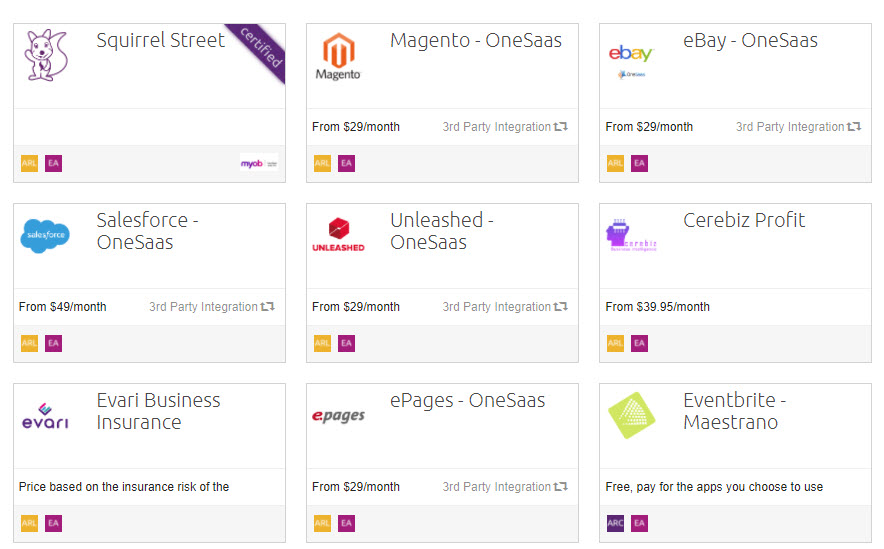Screen dimensions: 884x549
Task: Click the ePages logo
Action: pyautogui.click(x=338, y=416)
